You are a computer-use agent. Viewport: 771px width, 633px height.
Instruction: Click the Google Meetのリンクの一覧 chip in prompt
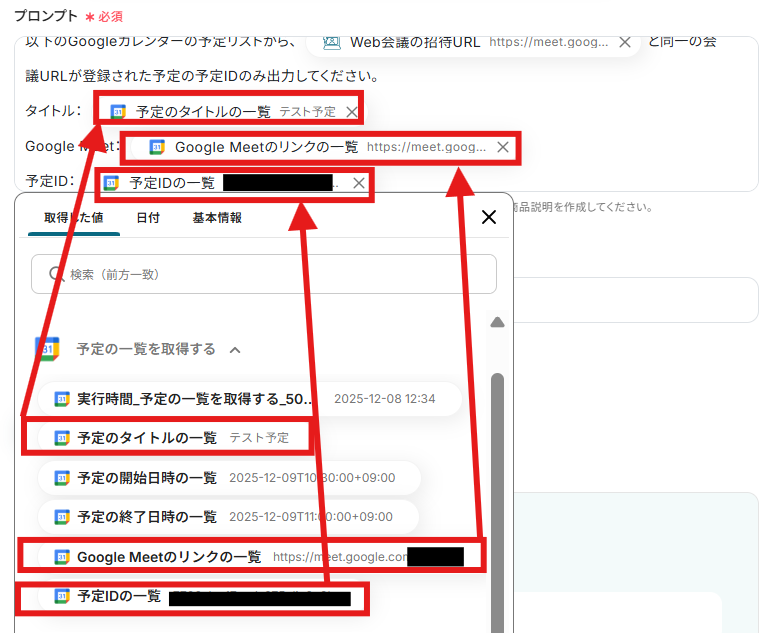(x=324, y=147)
